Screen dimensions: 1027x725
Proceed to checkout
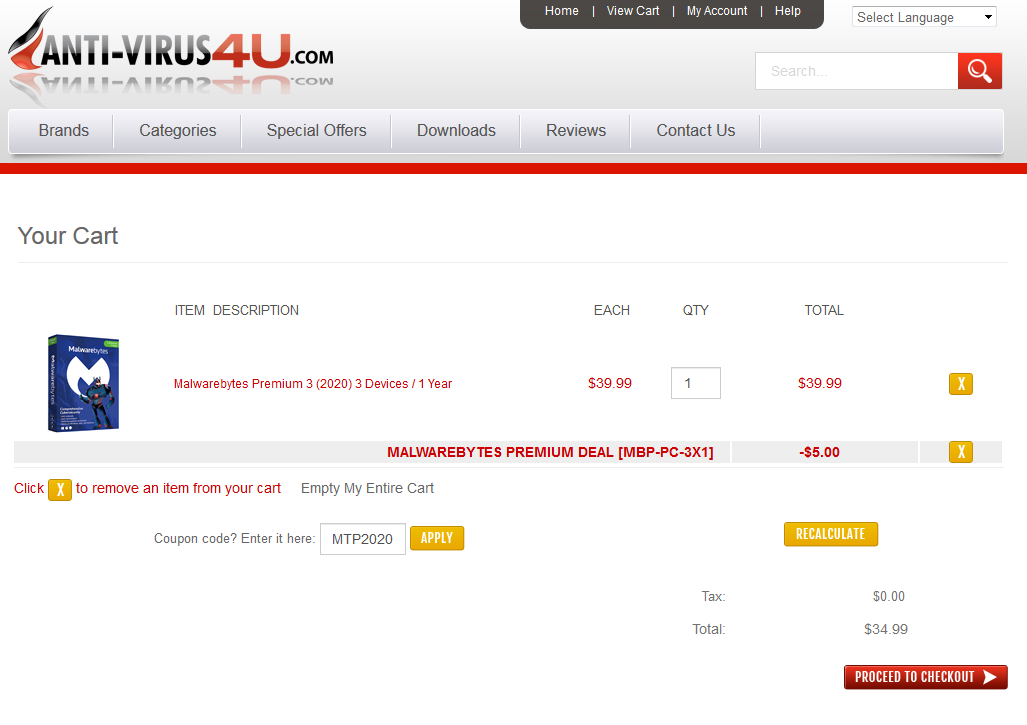925,677
